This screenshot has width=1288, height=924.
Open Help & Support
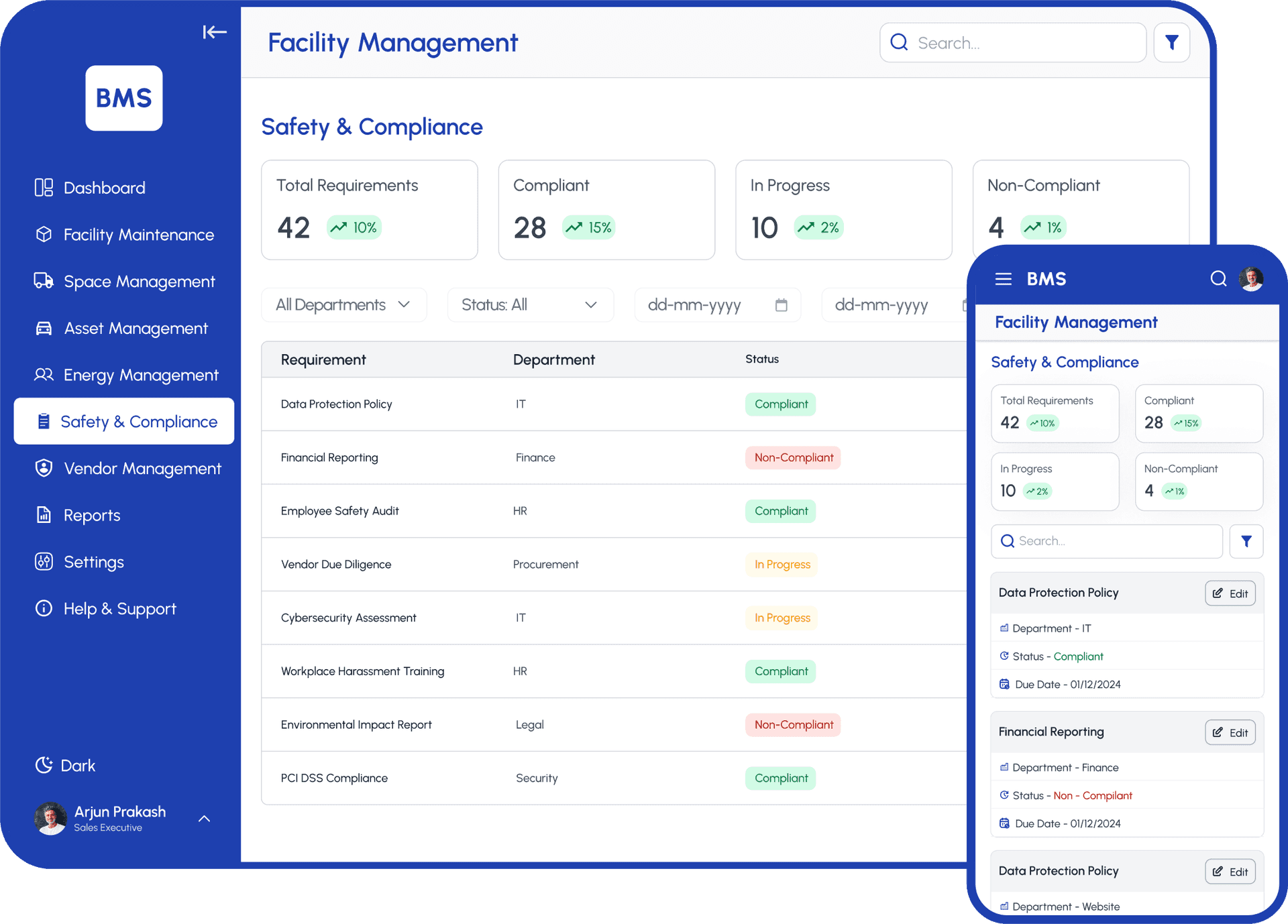pos(119,609)
